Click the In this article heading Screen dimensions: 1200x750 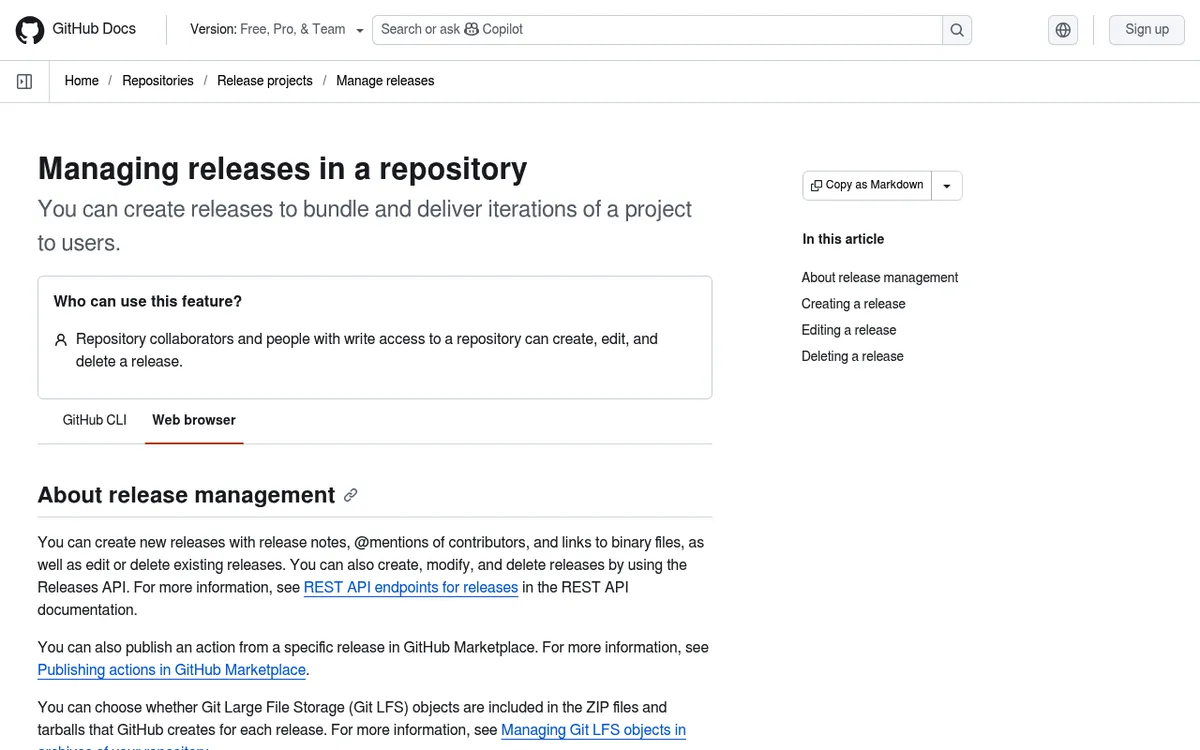click(843, 239)
